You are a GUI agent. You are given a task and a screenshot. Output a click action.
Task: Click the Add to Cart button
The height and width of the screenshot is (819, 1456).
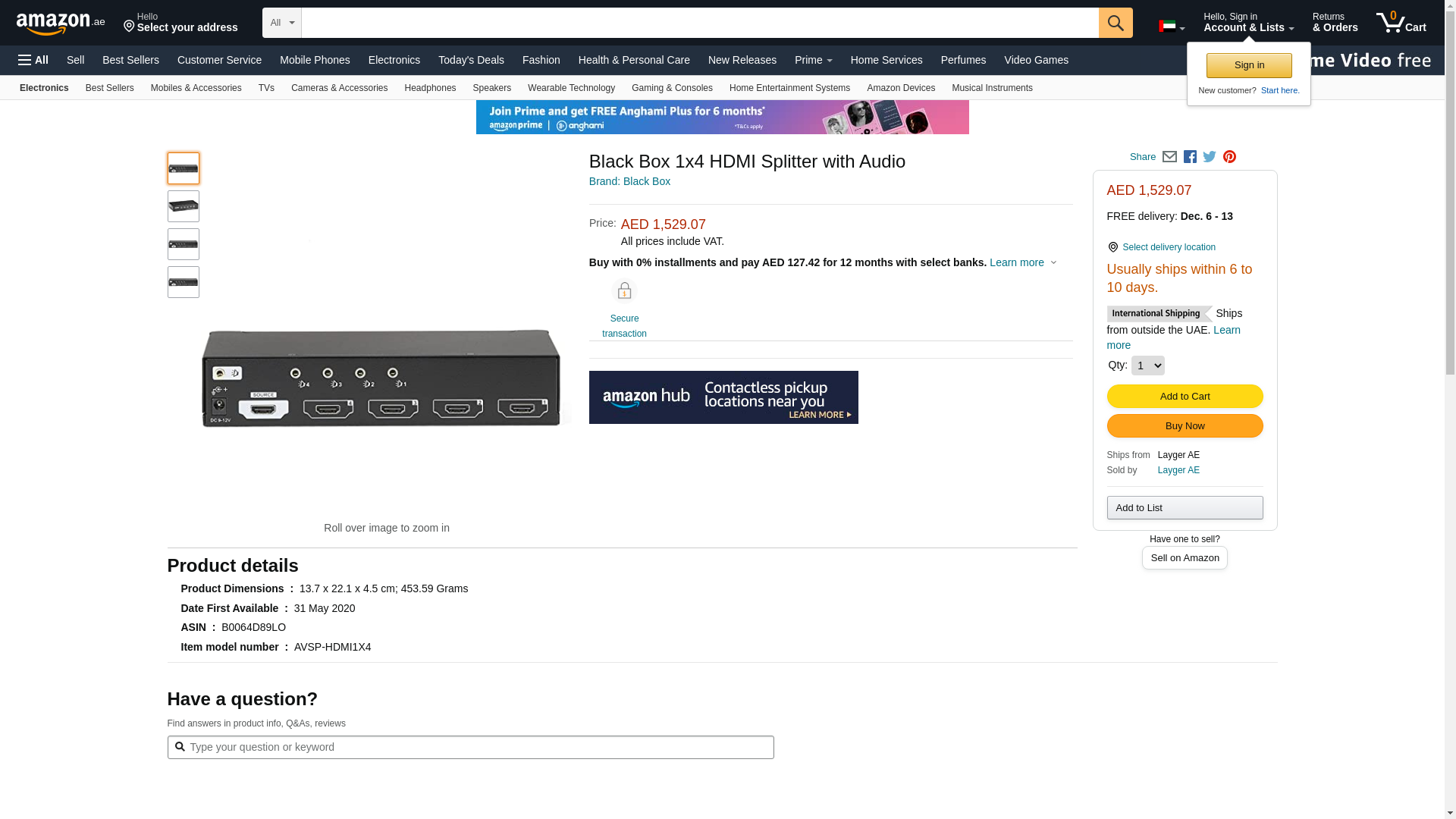1185,396
